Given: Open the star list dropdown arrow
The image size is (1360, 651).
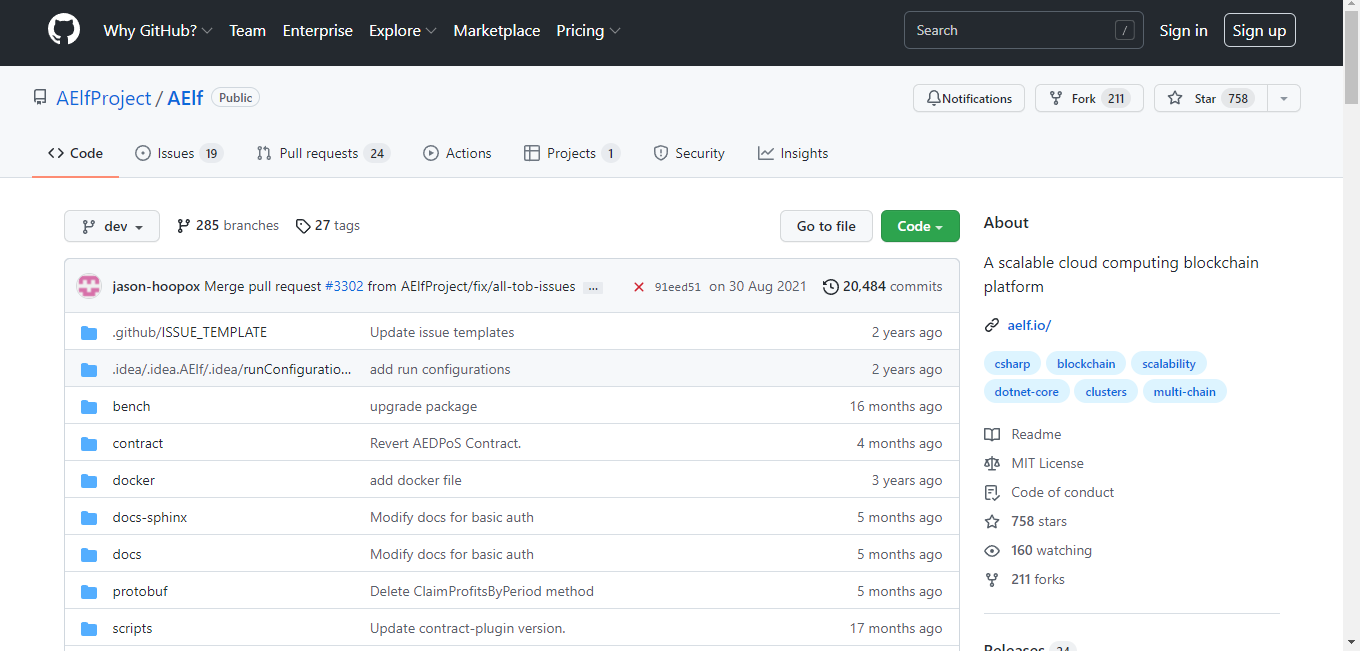Looking at the screenshot, I should coord(1284,98).
